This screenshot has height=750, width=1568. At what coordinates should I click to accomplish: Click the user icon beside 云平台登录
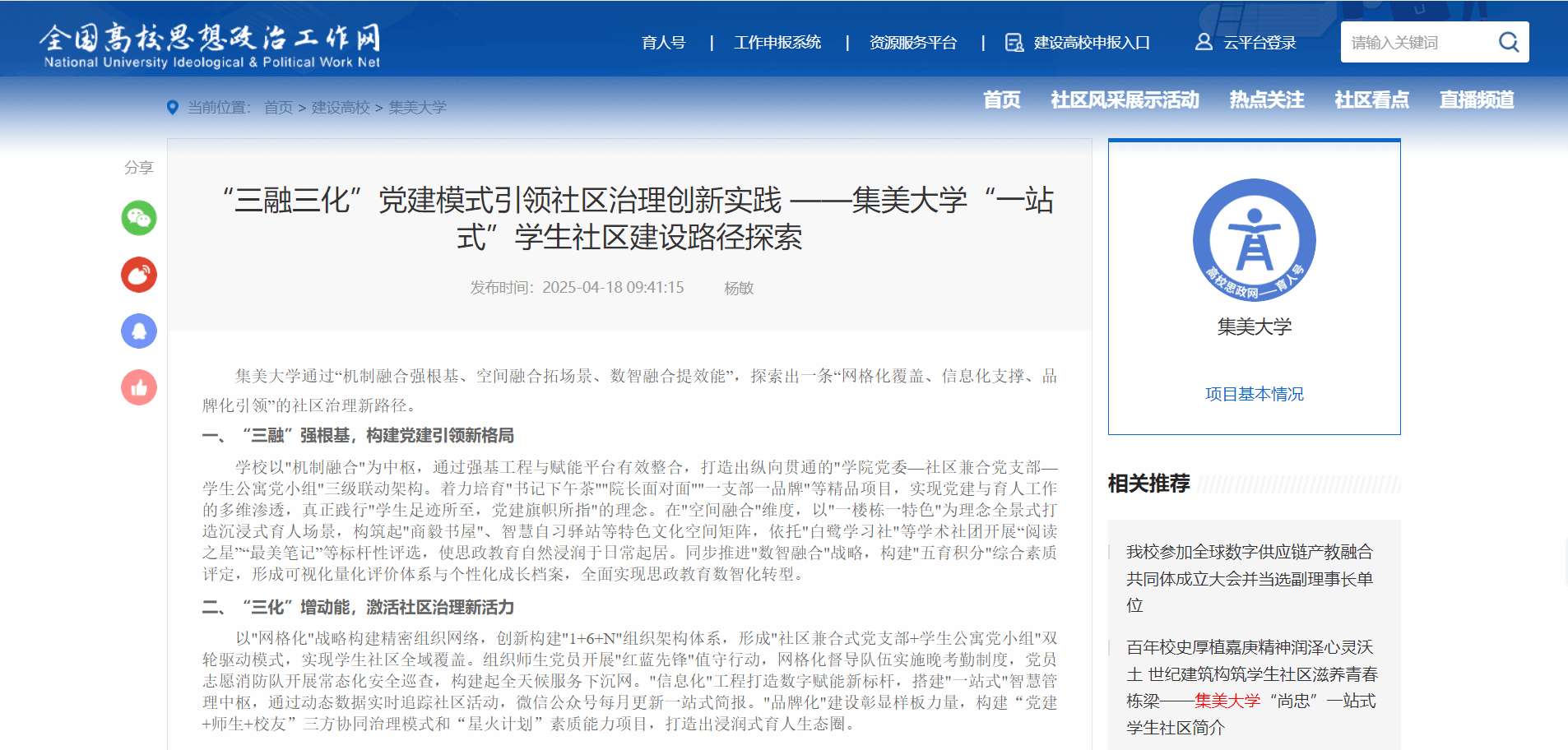click(1204, 42)
